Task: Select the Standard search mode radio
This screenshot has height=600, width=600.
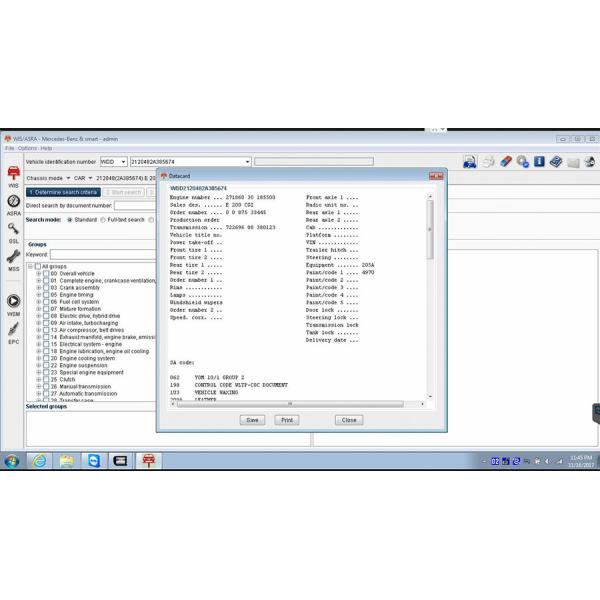Action: [69, 219]
